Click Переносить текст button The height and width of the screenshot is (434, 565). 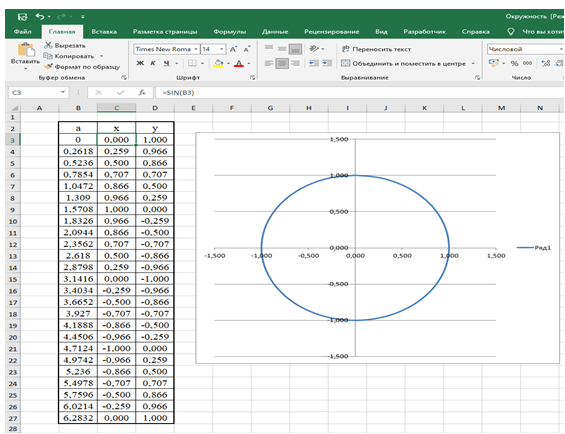(x=376, y=49)
